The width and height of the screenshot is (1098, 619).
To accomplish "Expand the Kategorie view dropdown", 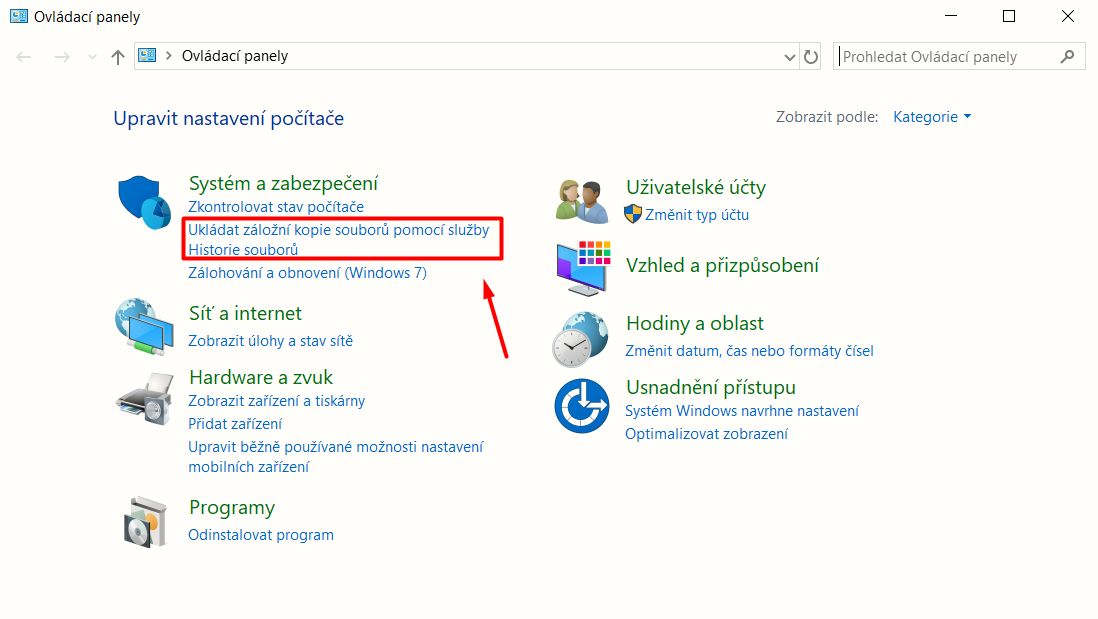I will point(932,117).
